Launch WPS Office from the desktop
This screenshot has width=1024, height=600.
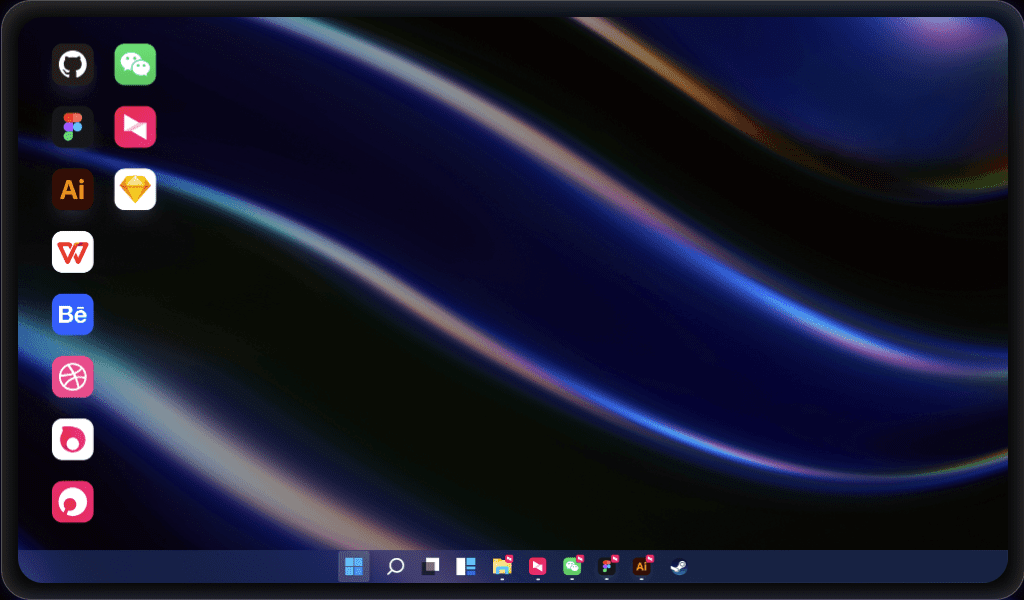(73, 252)
